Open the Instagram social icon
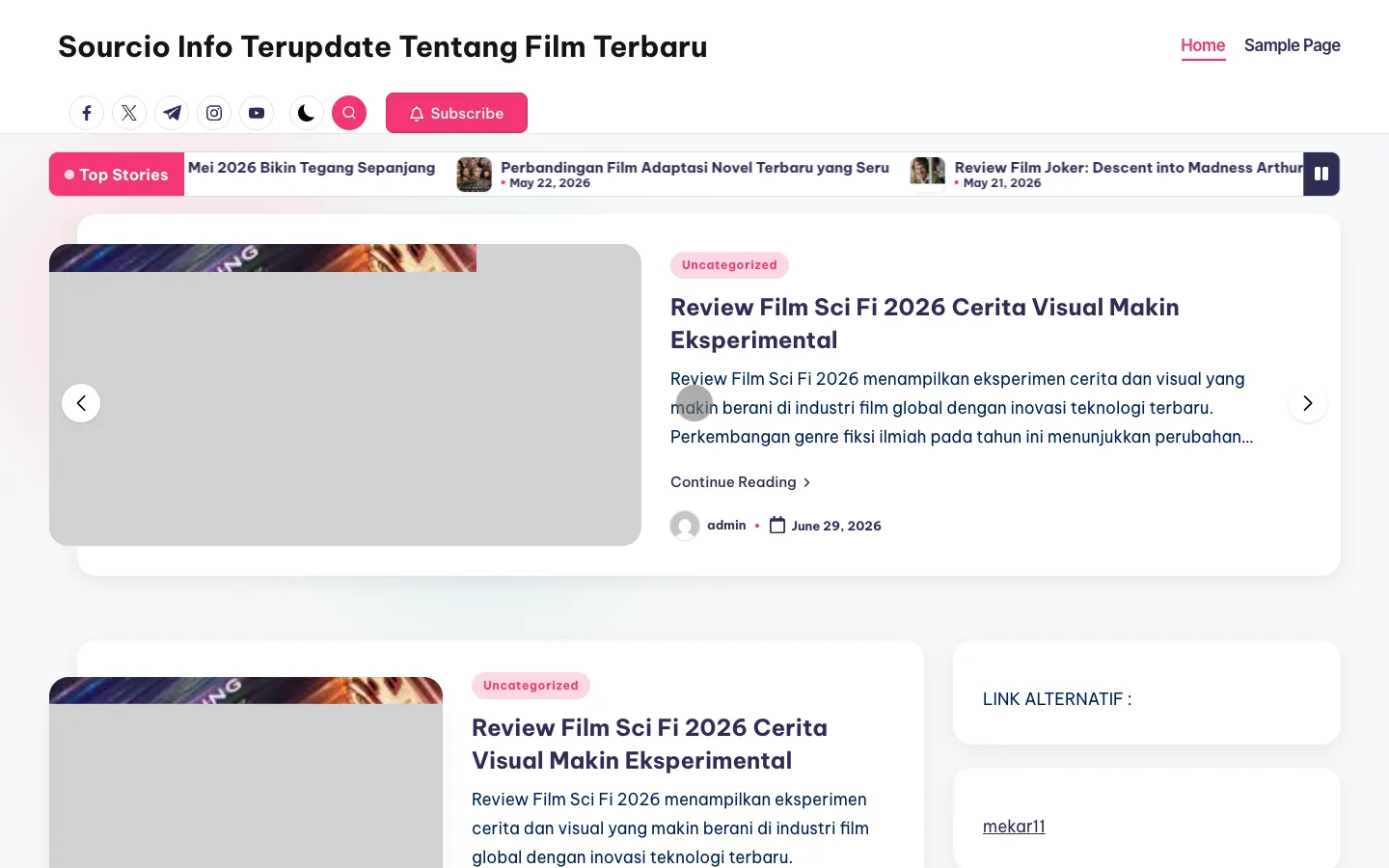 pyautogui.click(x=214, y=113)
